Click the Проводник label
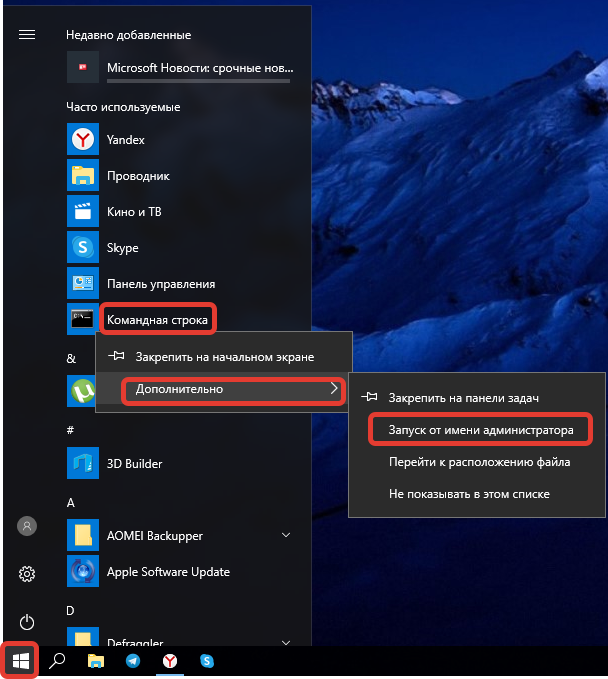 click(138, 176)
